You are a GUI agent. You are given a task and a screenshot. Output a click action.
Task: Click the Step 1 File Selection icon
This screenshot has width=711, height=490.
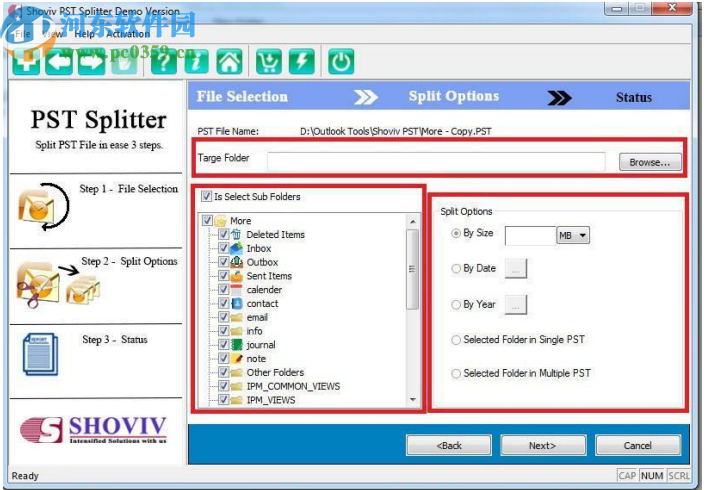[x=44, y=207]
